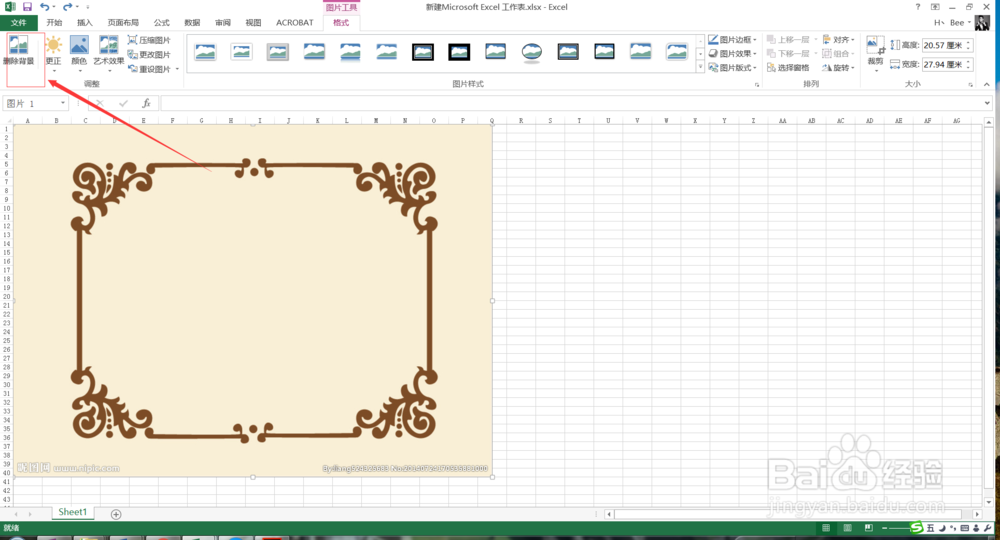Open the 图片版式 (Picture Layout) dropdown
The width and height of the screenshot is (1000, 540).
[x=732, y=68]
